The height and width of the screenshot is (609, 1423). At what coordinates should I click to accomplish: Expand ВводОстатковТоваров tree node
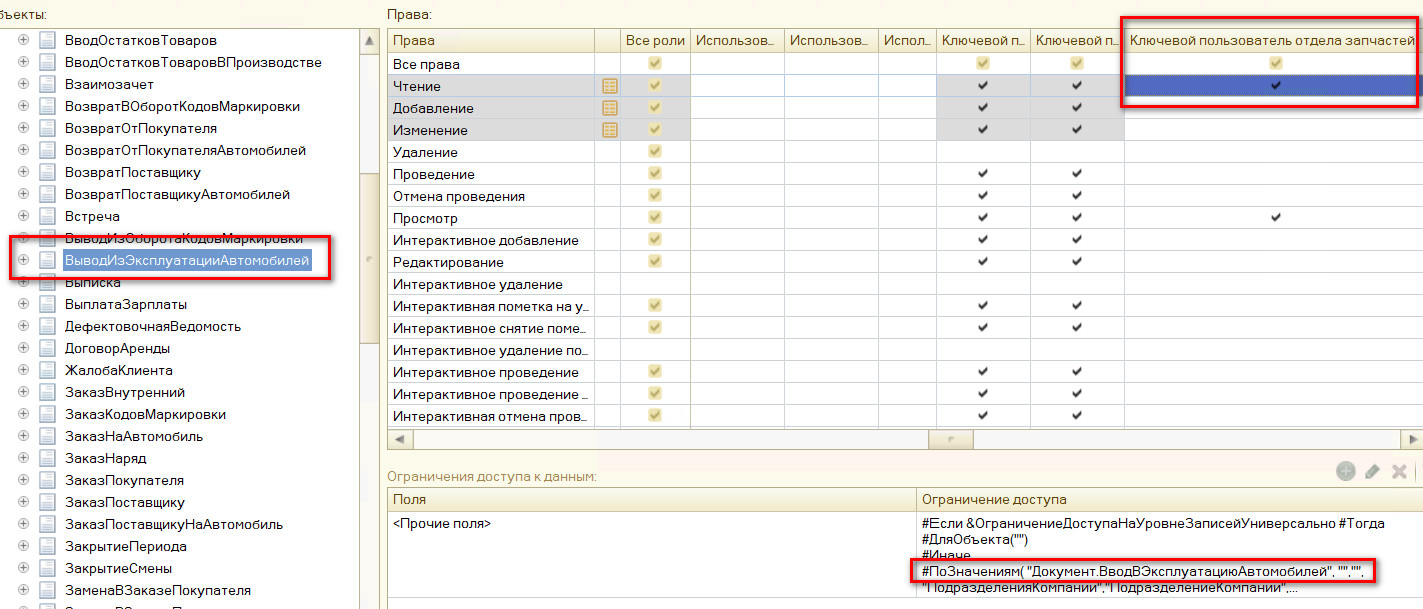tap(23, 40)
